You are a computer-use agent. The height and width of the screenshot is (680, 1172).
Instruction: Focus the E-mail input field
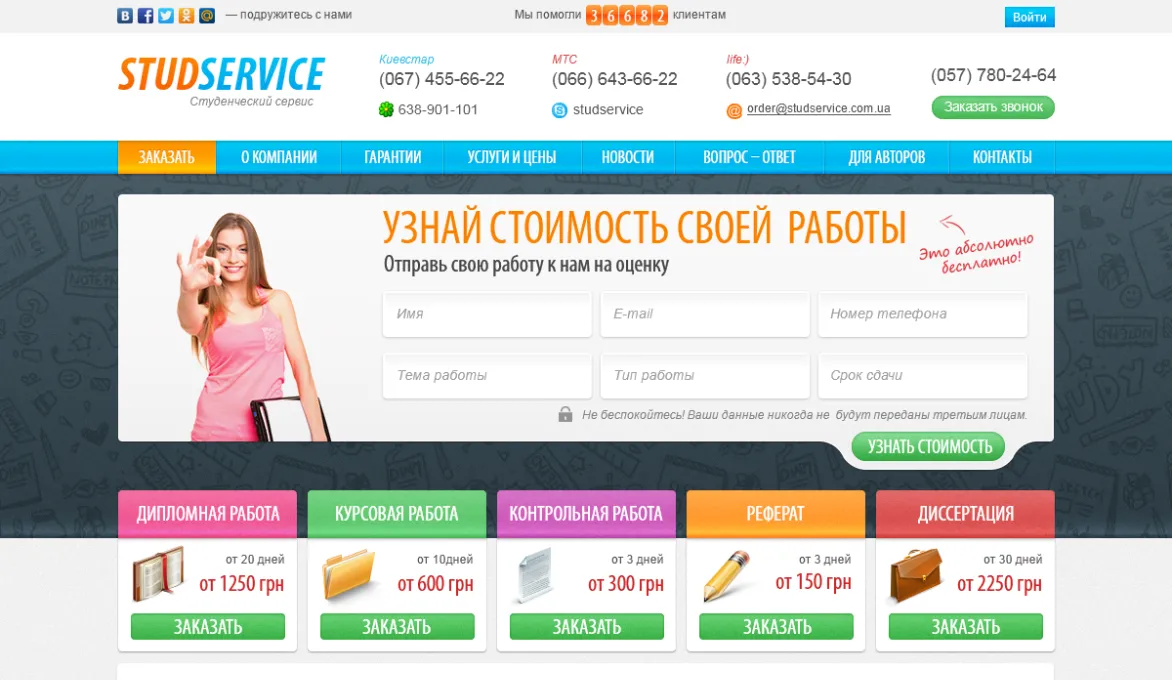click(x=705, y=314)
